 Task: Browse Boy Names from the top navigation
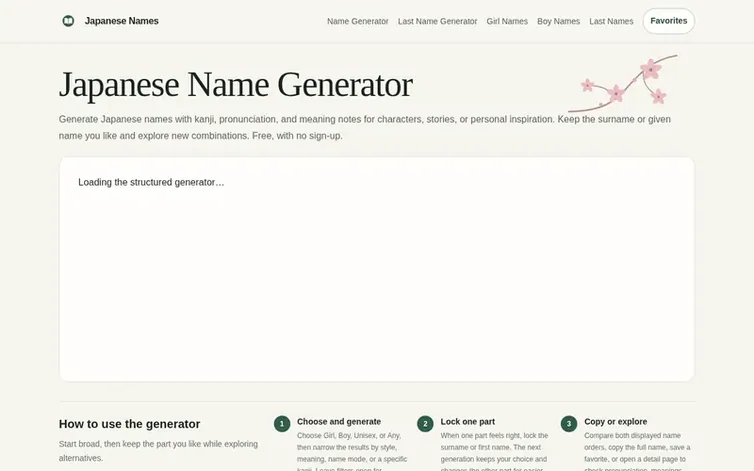558,21
